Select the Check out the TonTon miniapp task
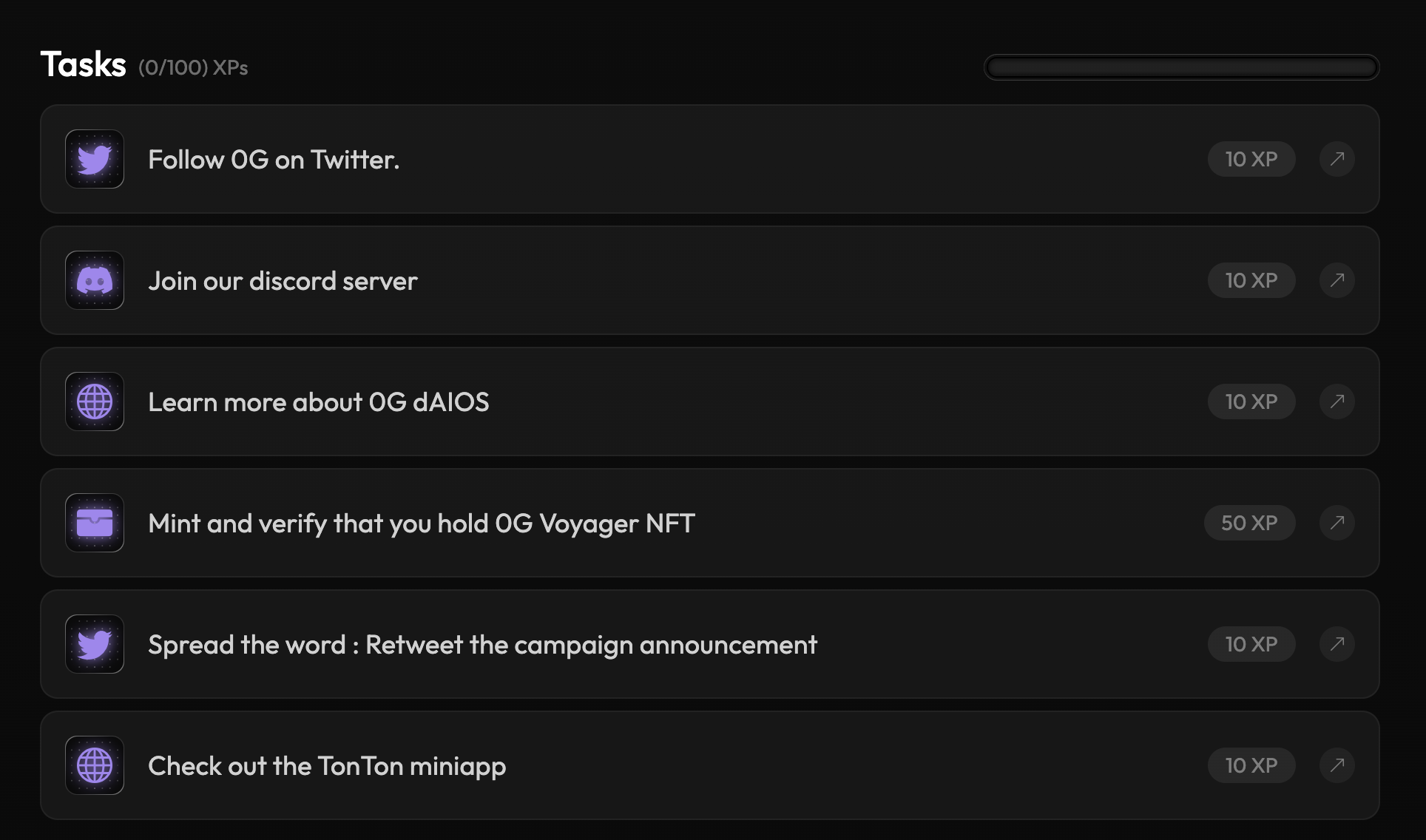This screenshot has height=840, width=1426. (x=327, y=766)
